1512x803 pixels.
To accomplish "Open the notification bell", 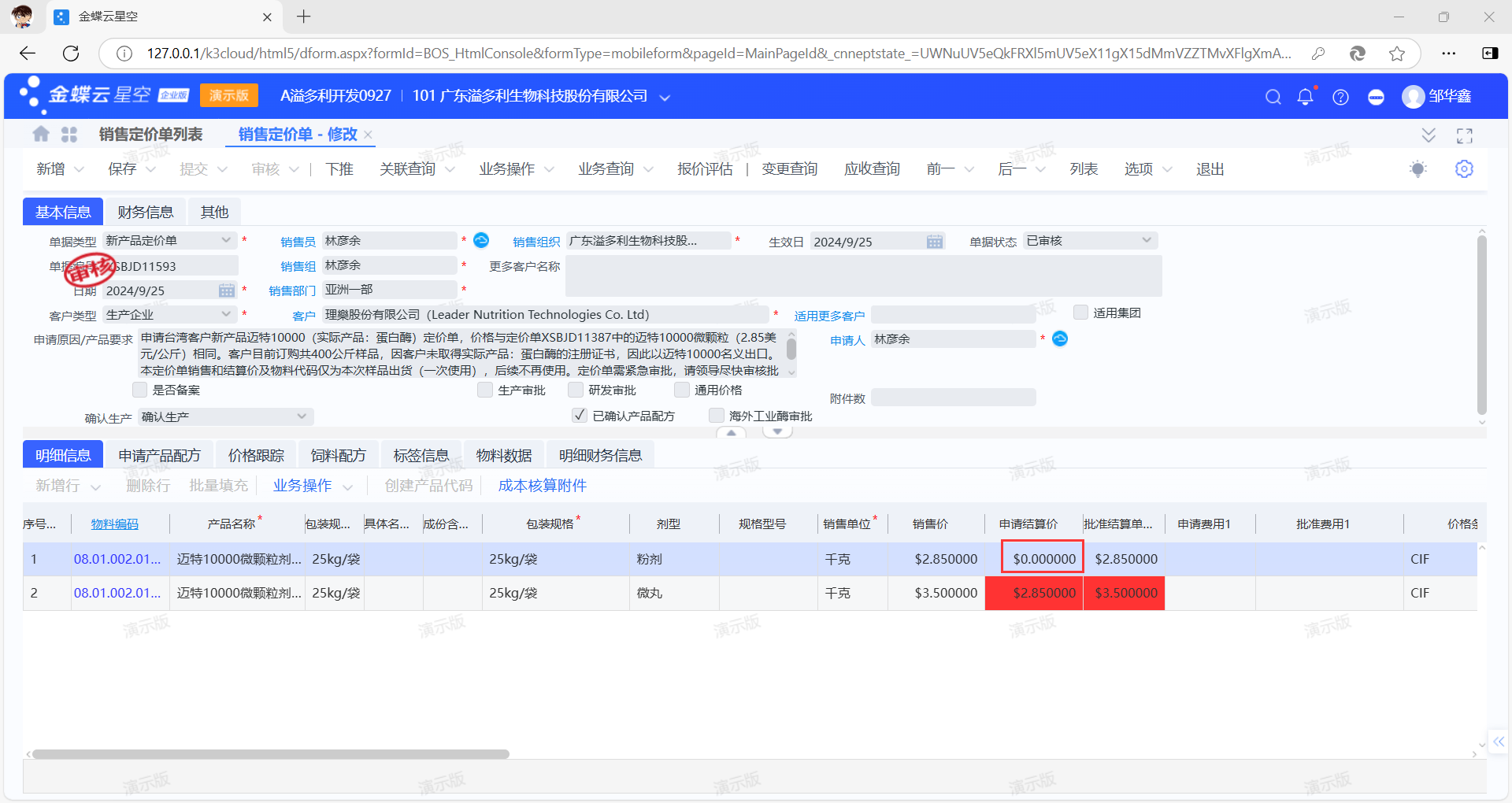I will tap(1306, 97).
